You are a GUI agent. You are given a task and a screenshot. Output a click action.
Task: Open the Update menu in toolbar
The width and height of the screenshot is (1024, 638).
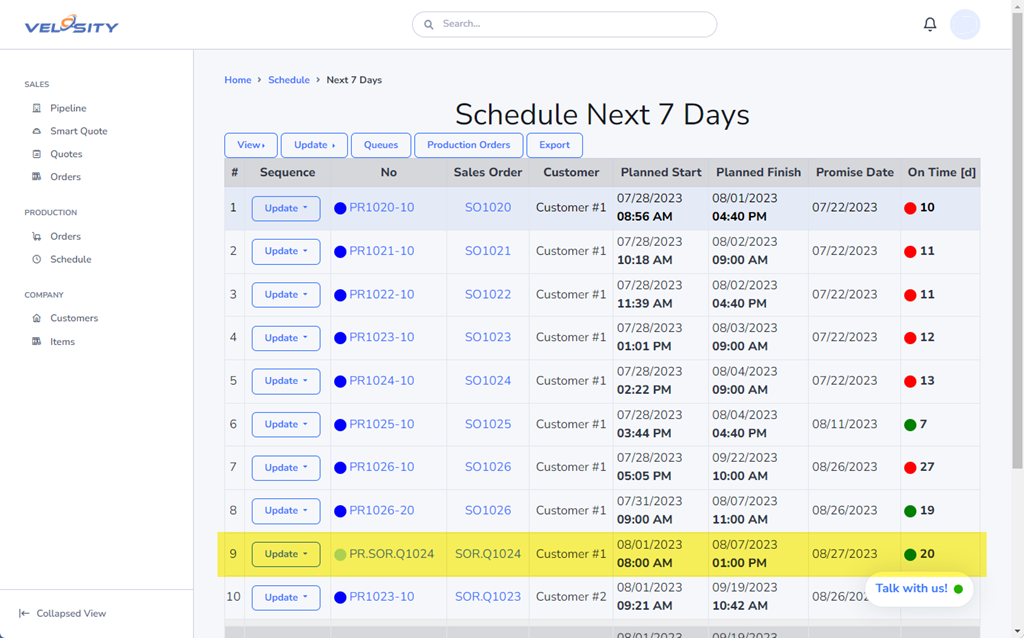314,145
